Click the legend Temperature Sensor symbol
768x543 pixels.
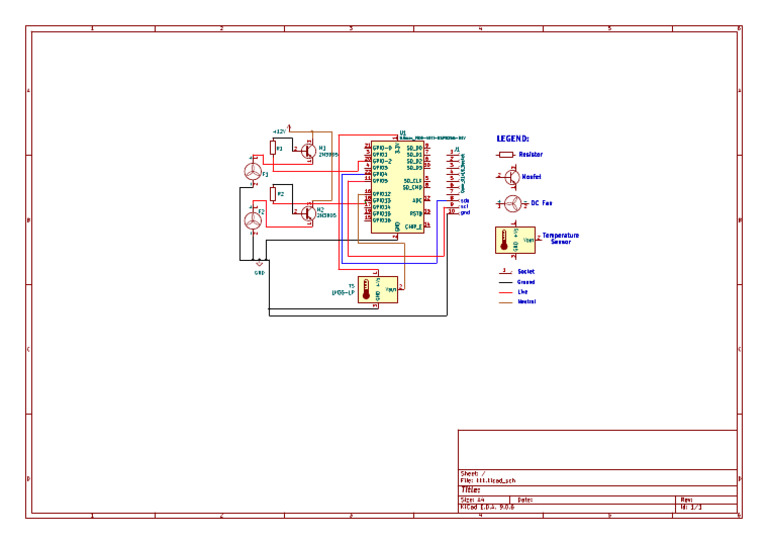pos(515,240)
